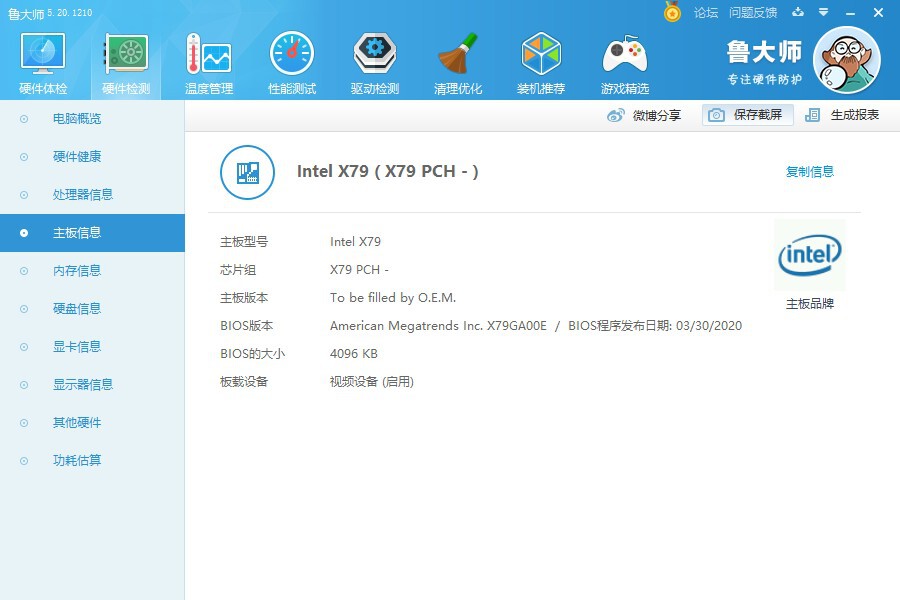Select 处理器信息 in the sidebar

pos(92,195)
